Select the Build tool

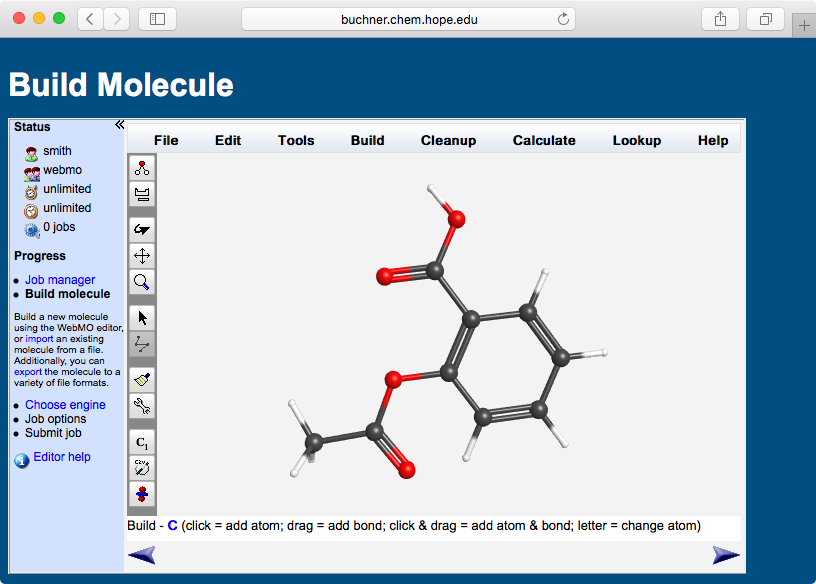coord(141,168)
